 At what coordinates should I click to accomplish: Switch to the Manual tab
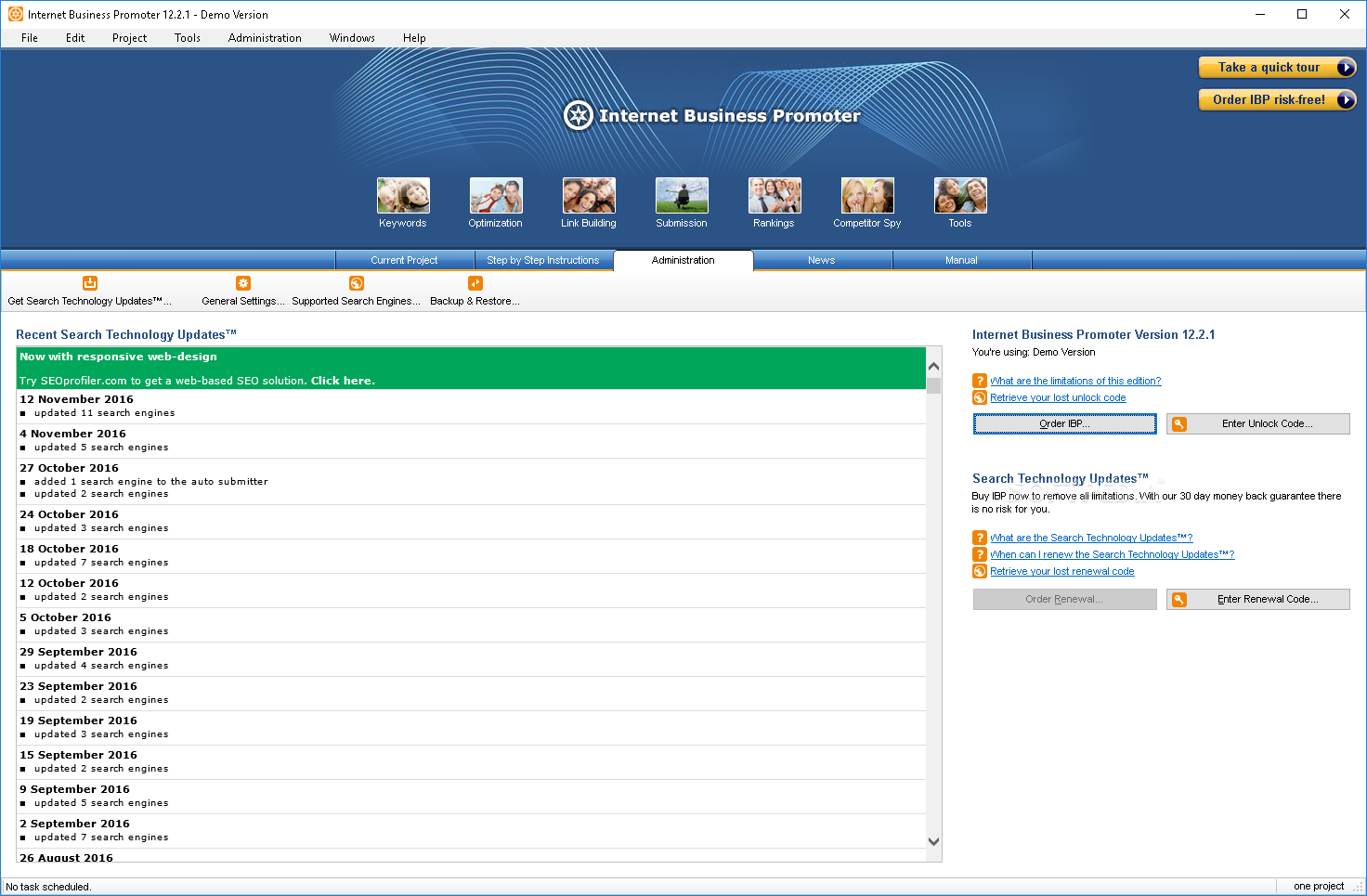(962, 260)
